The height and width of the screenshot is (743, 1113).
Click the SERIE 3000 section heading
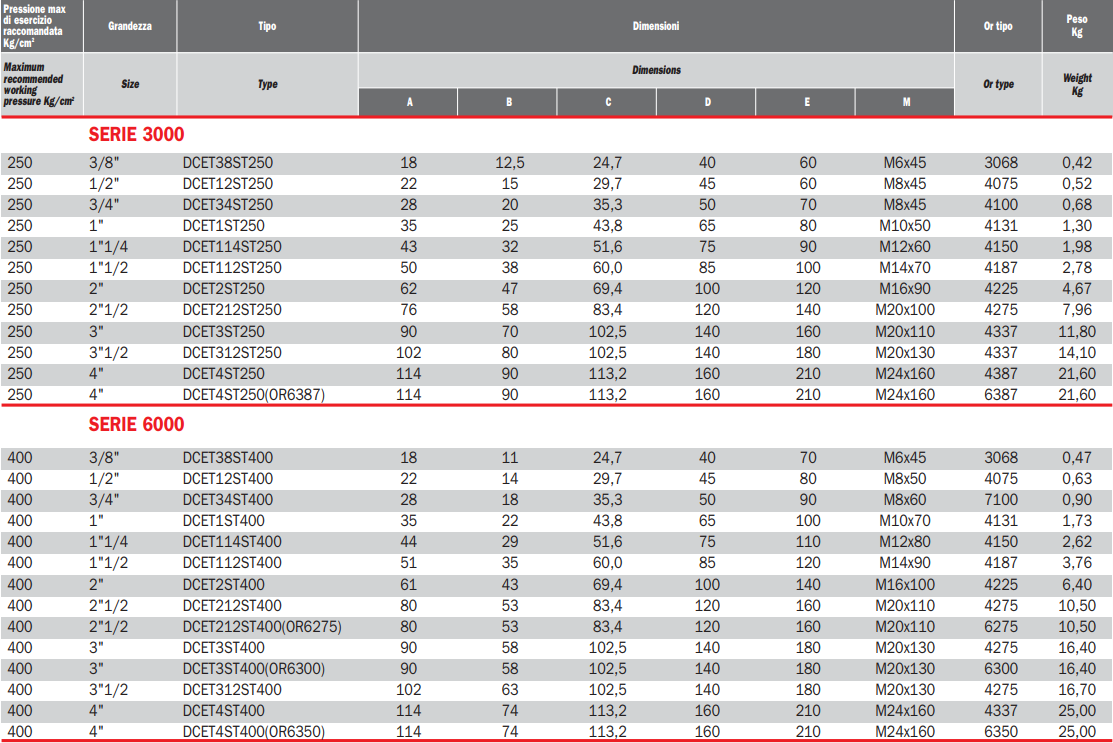pyautogui.click(x=136, y=135)
